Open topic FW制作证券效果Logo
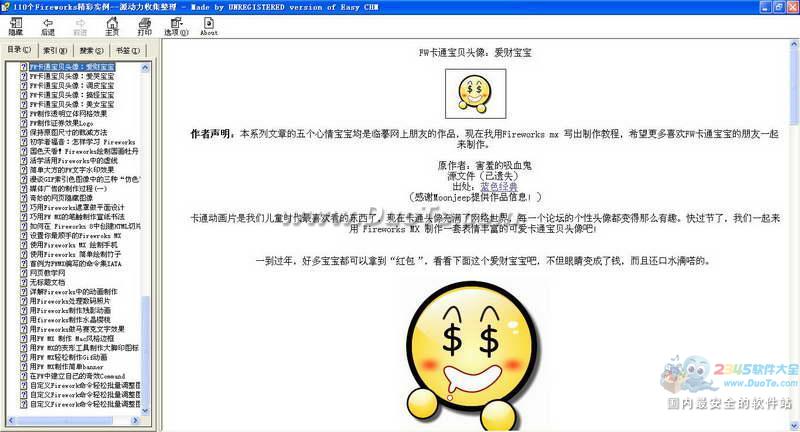Viewport: 800px width, 432px height. [61, 123]
